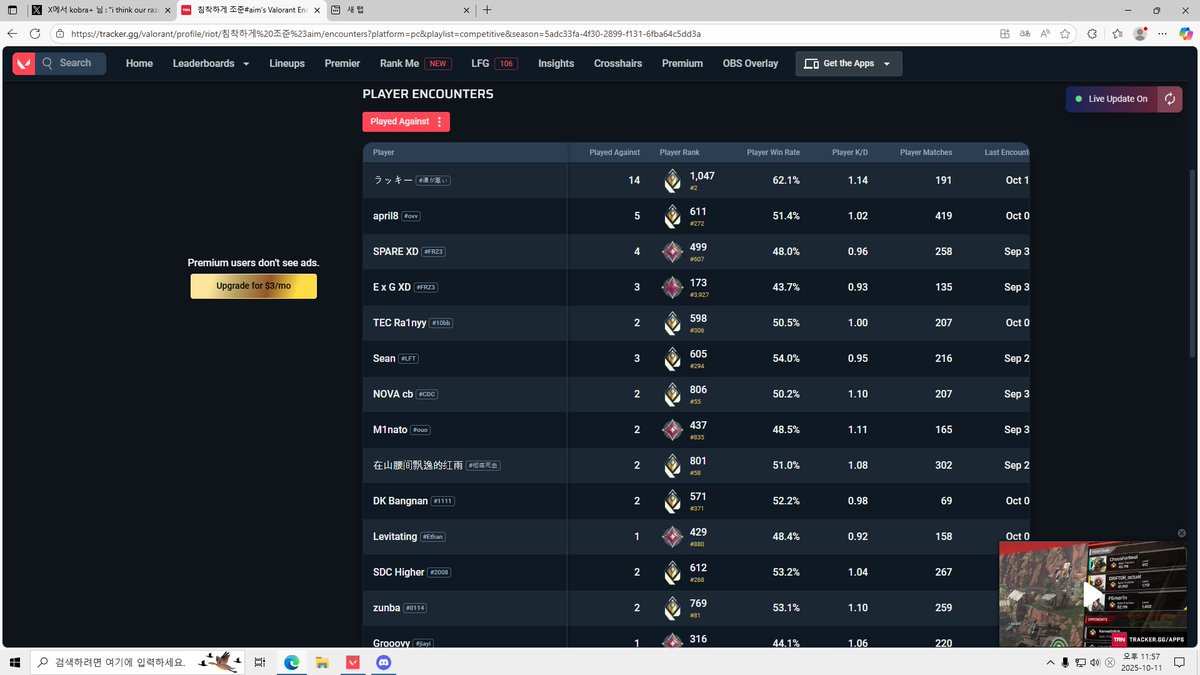Open E x G XD player profile

tap(391, 287)
